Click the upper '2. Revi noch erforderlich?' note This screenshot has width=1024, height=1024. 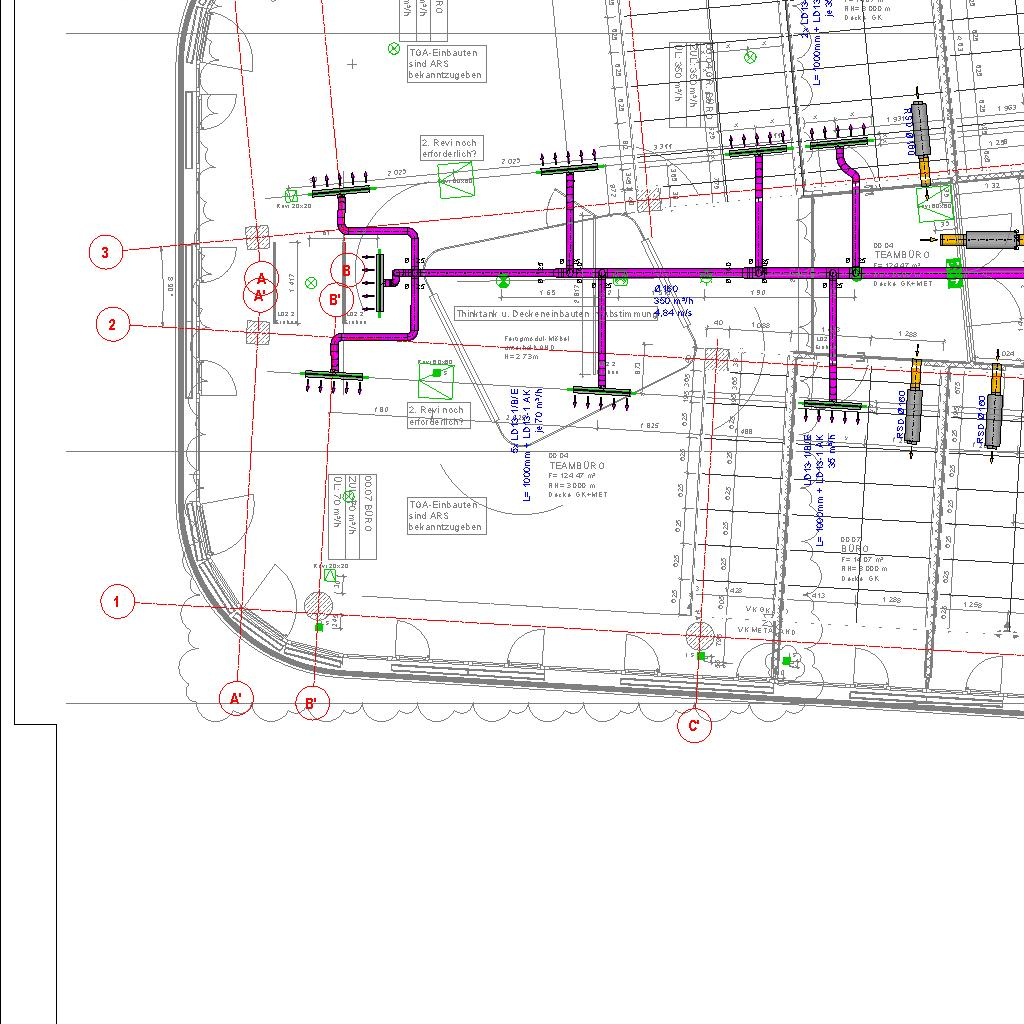[x=451, y=149]
